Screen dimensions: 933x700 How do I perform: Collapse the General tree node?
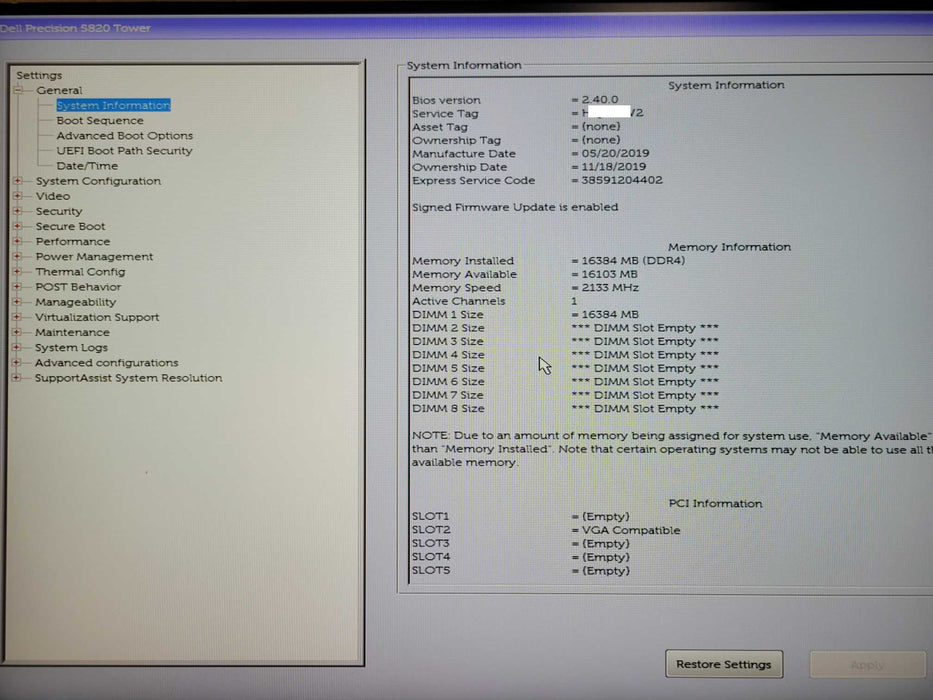[x=18, y=90]
